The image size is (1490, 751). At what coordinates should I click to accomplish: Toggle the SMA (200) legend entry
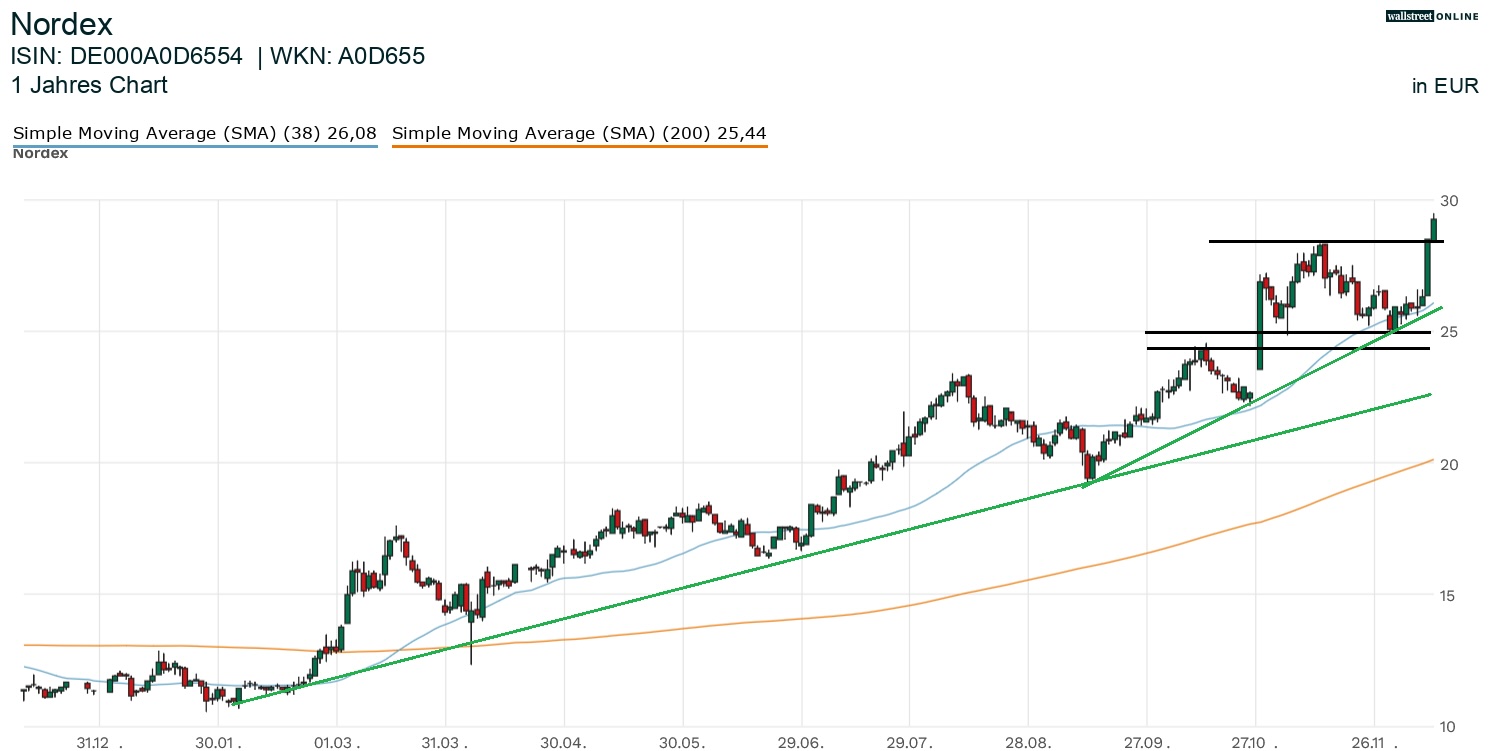(579, 133)
